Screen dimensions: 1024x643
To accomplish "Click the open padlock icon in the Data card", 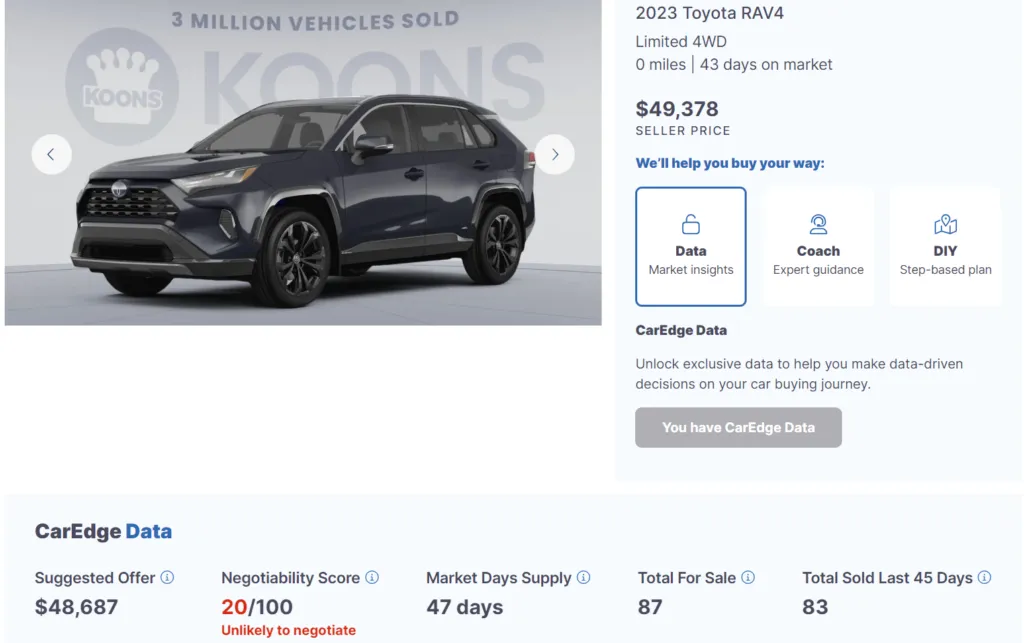I will [x=690, y=224].
